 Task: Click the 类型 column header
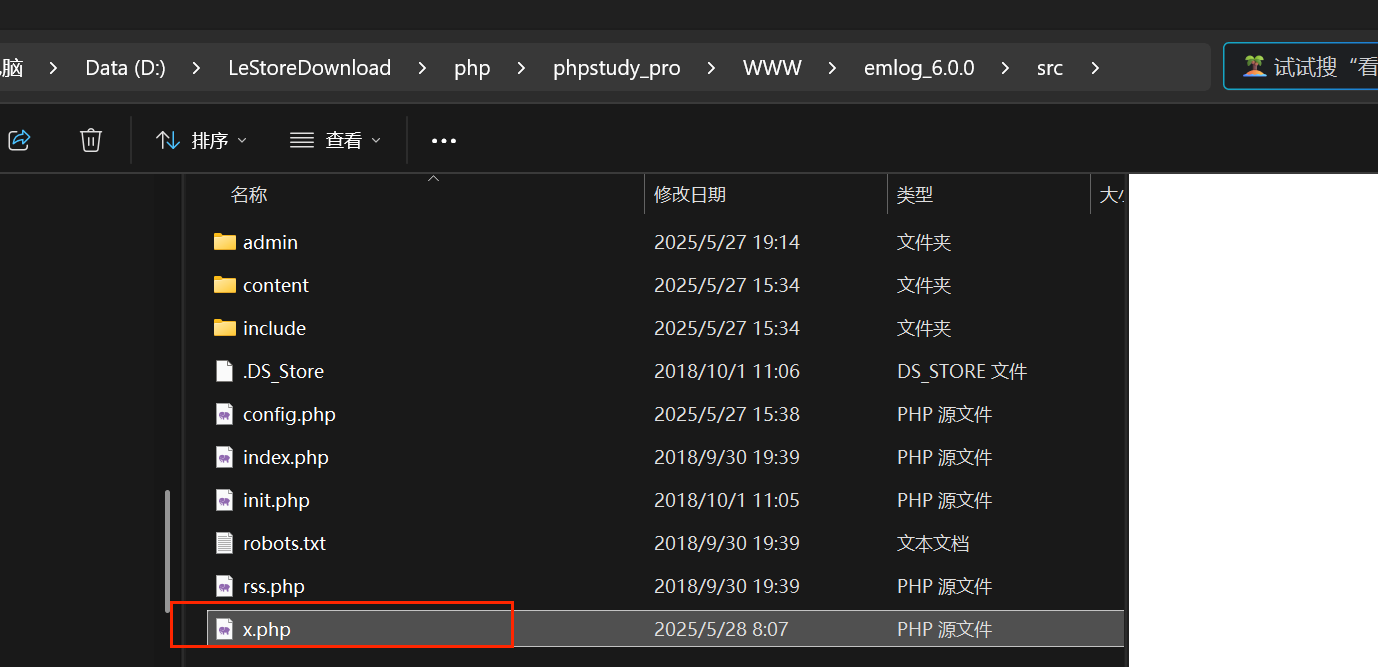(915, 195)
